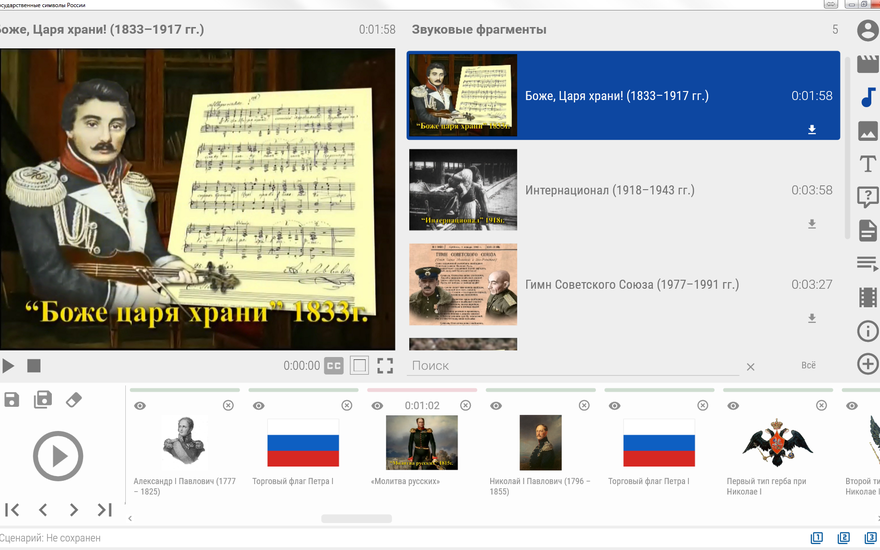The height and width of the screenshot is (550, 880).
Task: Toggle visibility of «Молитва русских» item
Action: (x=377, y=406)
